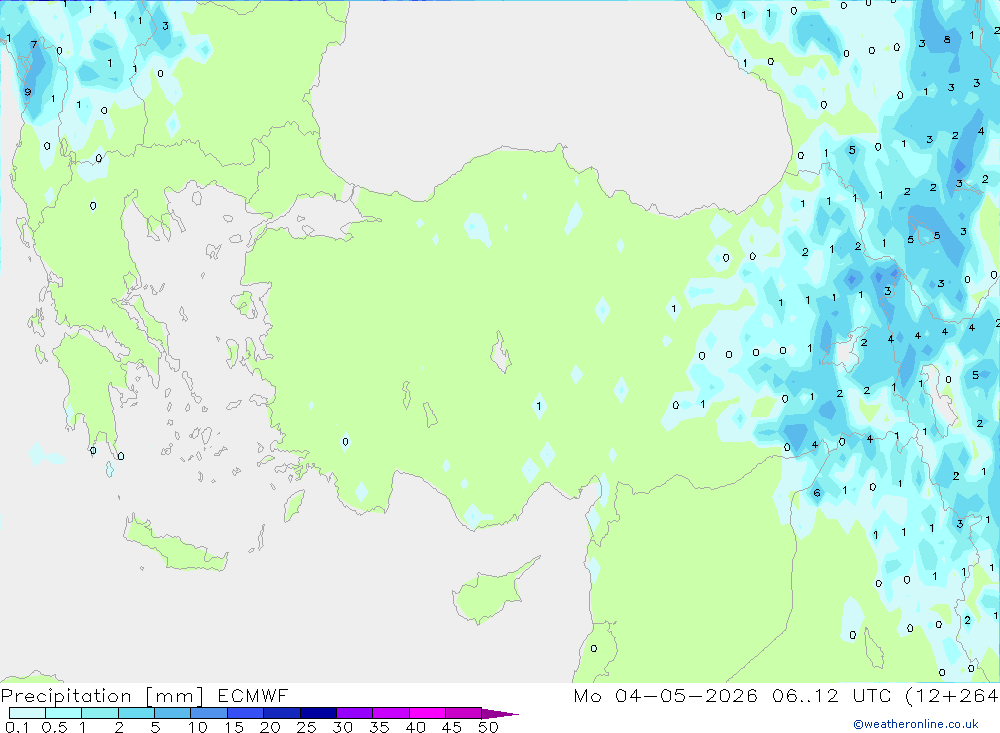The image size is (1000, 733).
Task: Click the legend scale label '45'
Action: pos(452,727)
